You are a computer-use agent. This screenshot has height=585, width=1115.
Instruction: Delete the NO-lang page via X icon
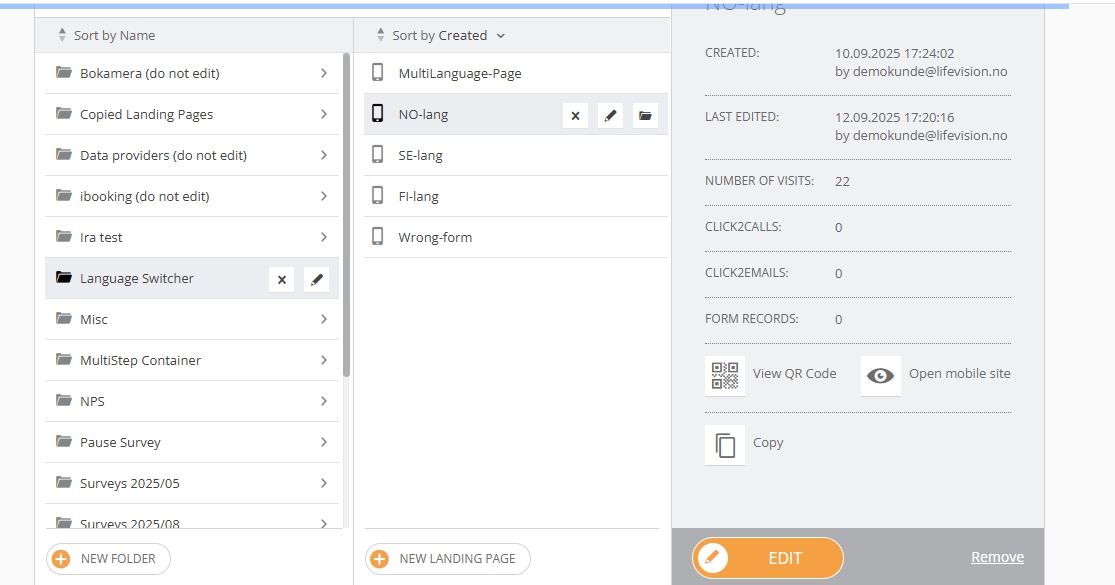575,115
